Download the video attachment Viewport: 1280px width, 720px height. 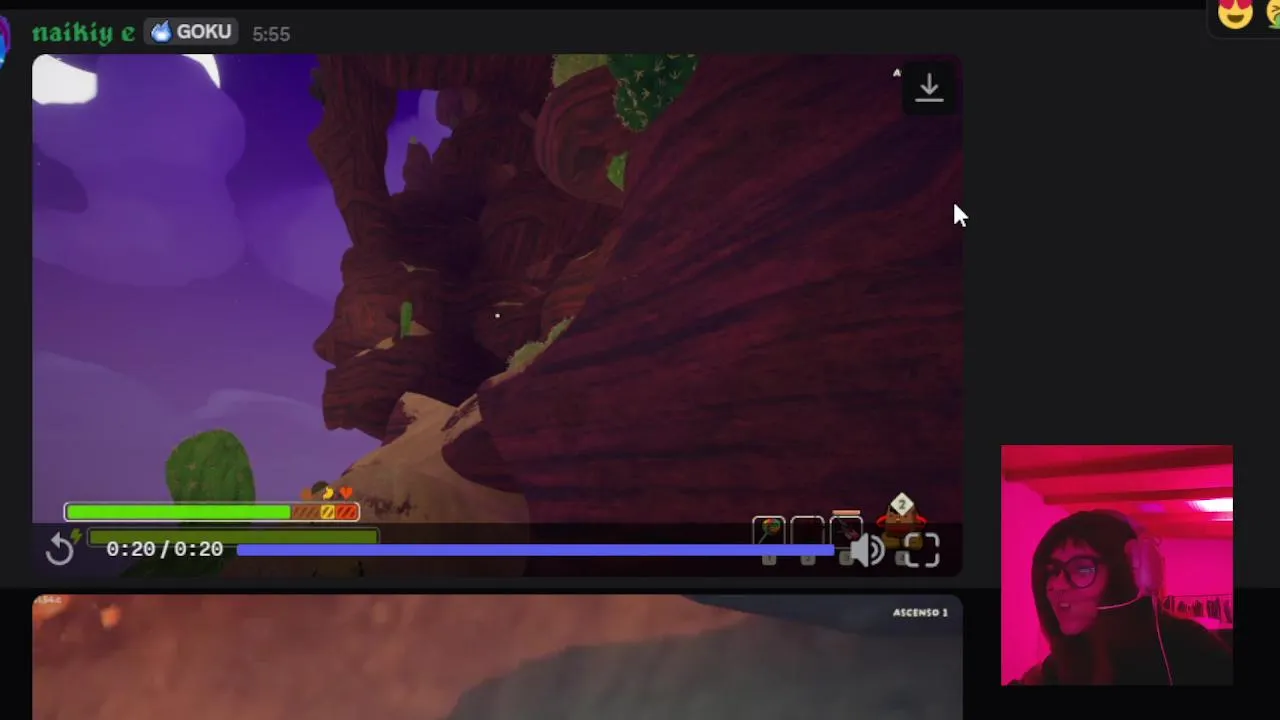(x=929, y=88)
